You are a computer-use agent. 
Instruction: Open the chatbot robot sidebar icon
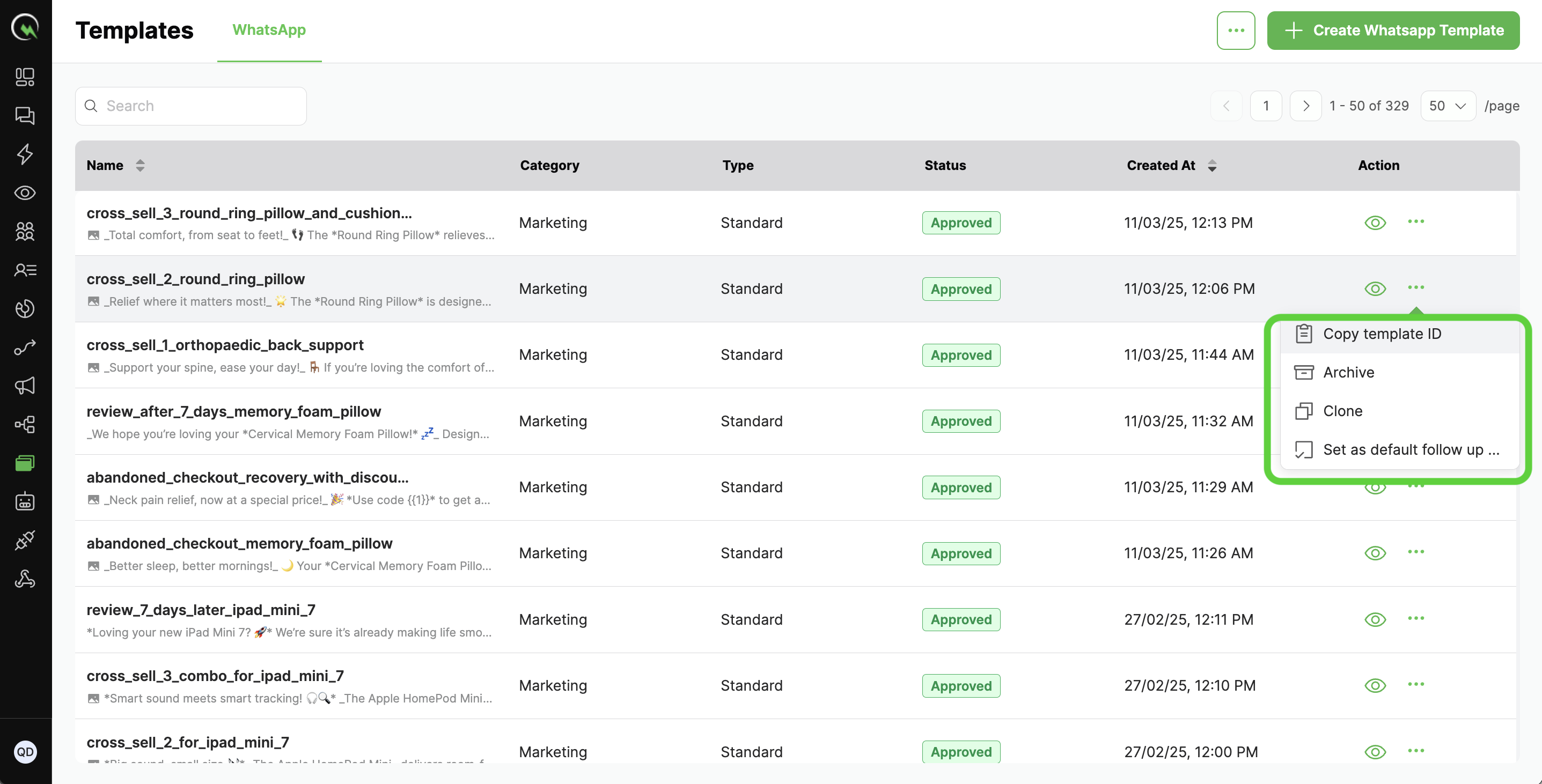coord(25,501)
